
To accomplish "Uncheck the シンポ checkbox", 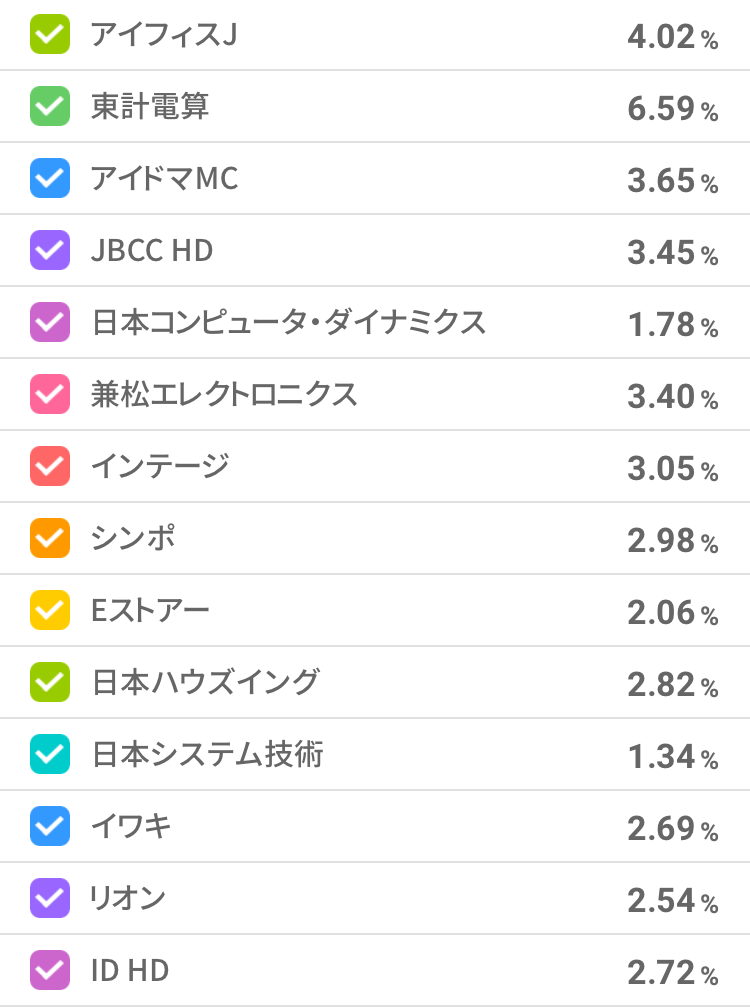I will pos(50,539).
